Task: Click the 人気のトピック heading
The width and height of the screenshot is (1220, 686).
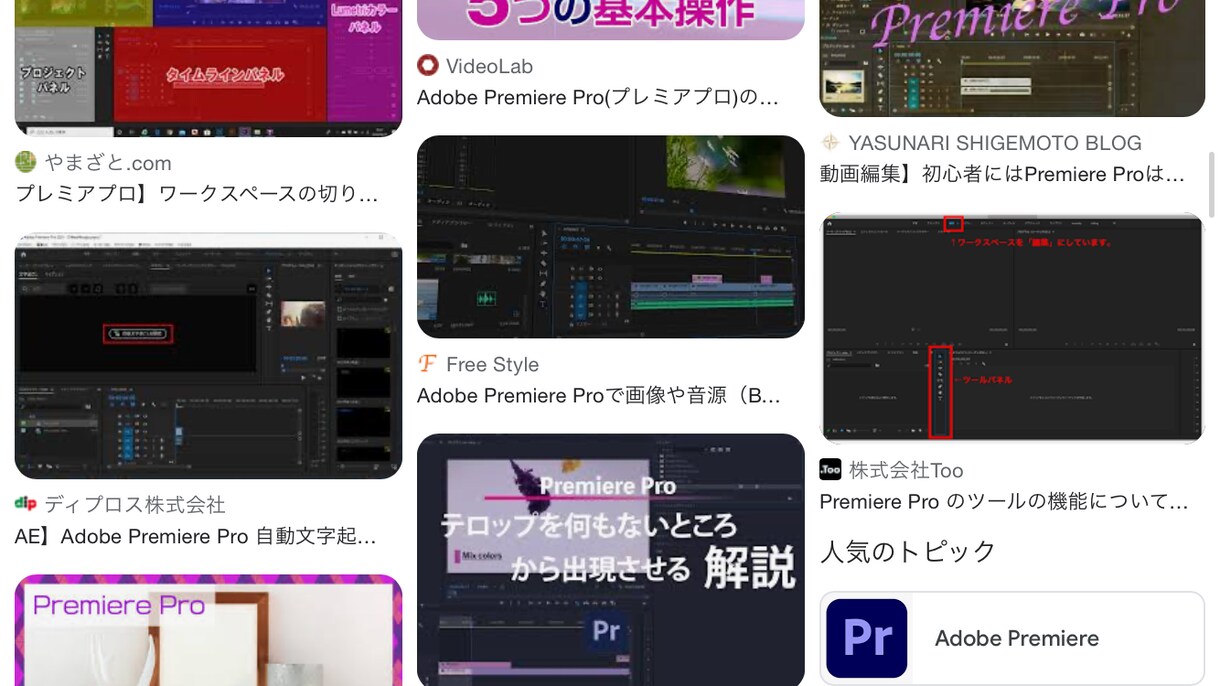Action: pyautogui.click(x=908, y=551)
